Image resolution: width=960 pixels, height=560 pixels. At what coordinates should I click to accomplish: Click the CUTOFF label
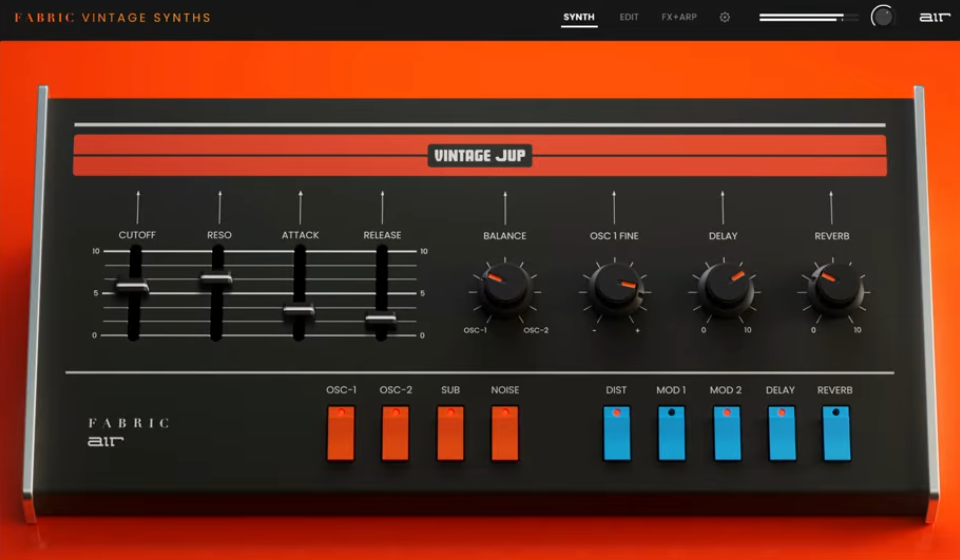(137, 235)
